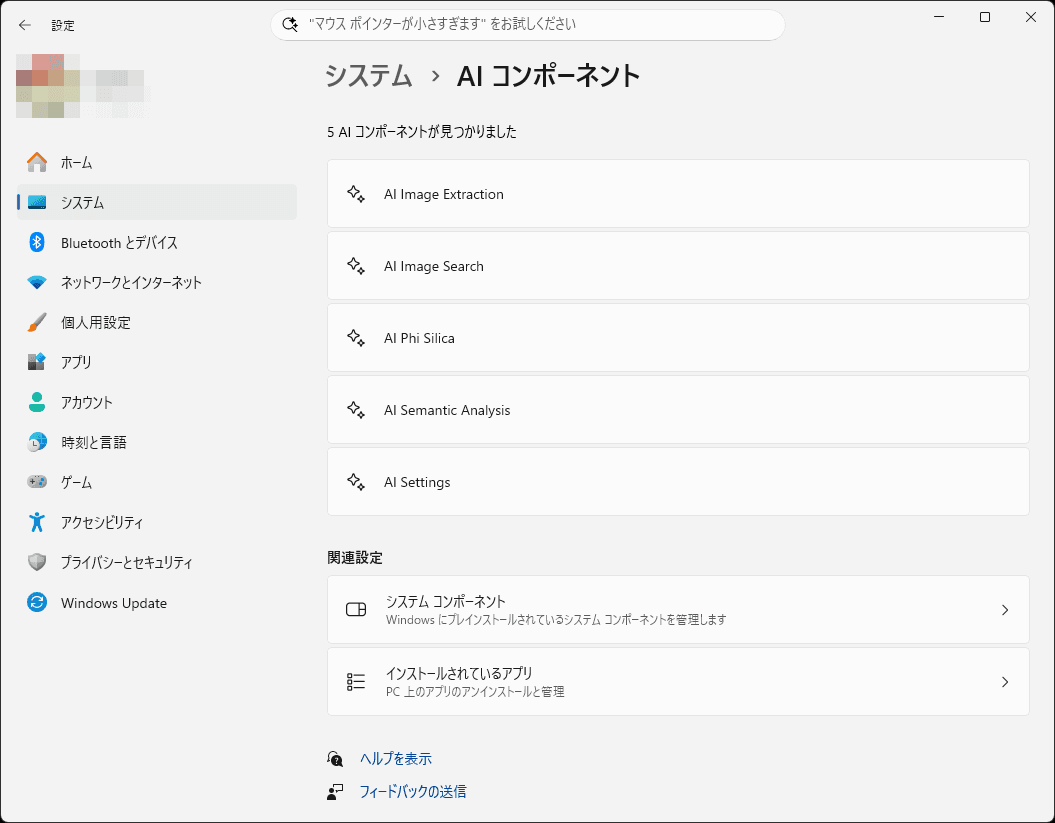Expand the システム コンポーネント chevron
Viewport: 1055px width, 823px height.
(1005, 610)
